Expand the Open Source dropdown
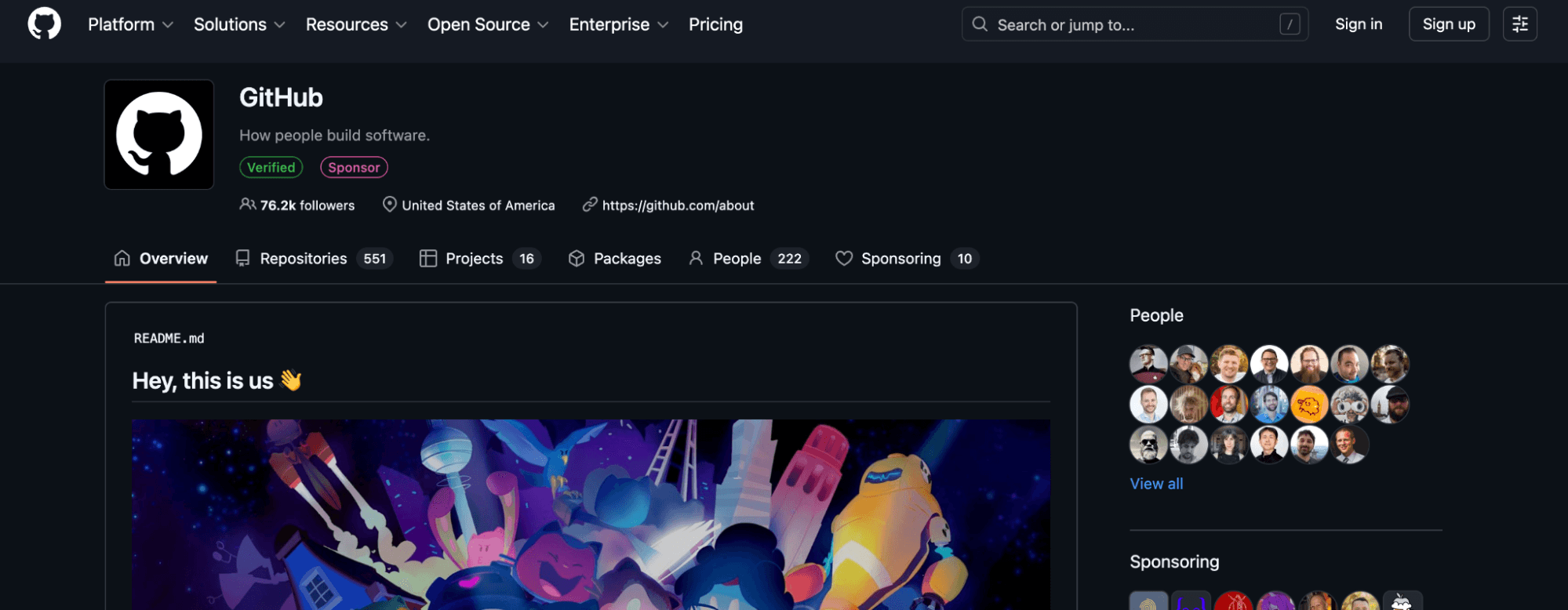This screenshot has height=610, width=1568. coord(488,24)
